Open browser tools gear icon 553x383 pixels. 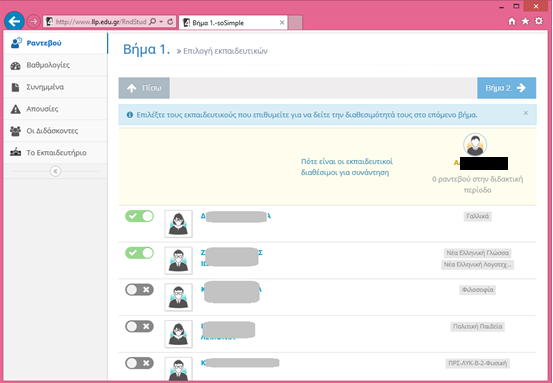click(x=539, y=21)
